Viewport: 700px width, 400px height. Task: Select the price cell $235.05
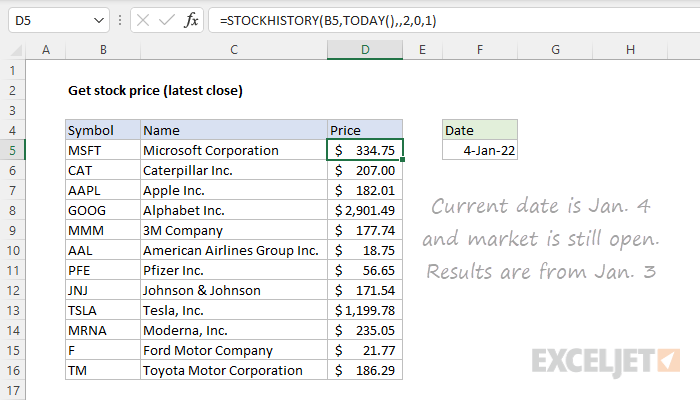[x=365, y=330]
